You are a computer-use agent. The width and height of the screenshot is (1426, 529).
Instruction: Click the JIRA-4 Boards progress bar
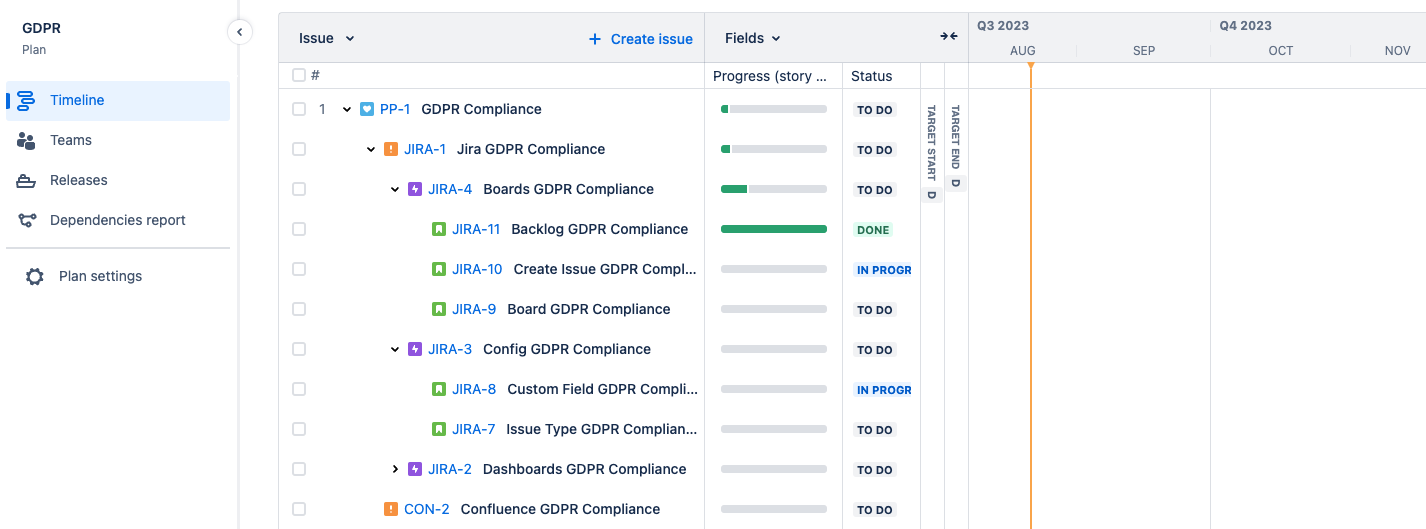pos(774,189)
